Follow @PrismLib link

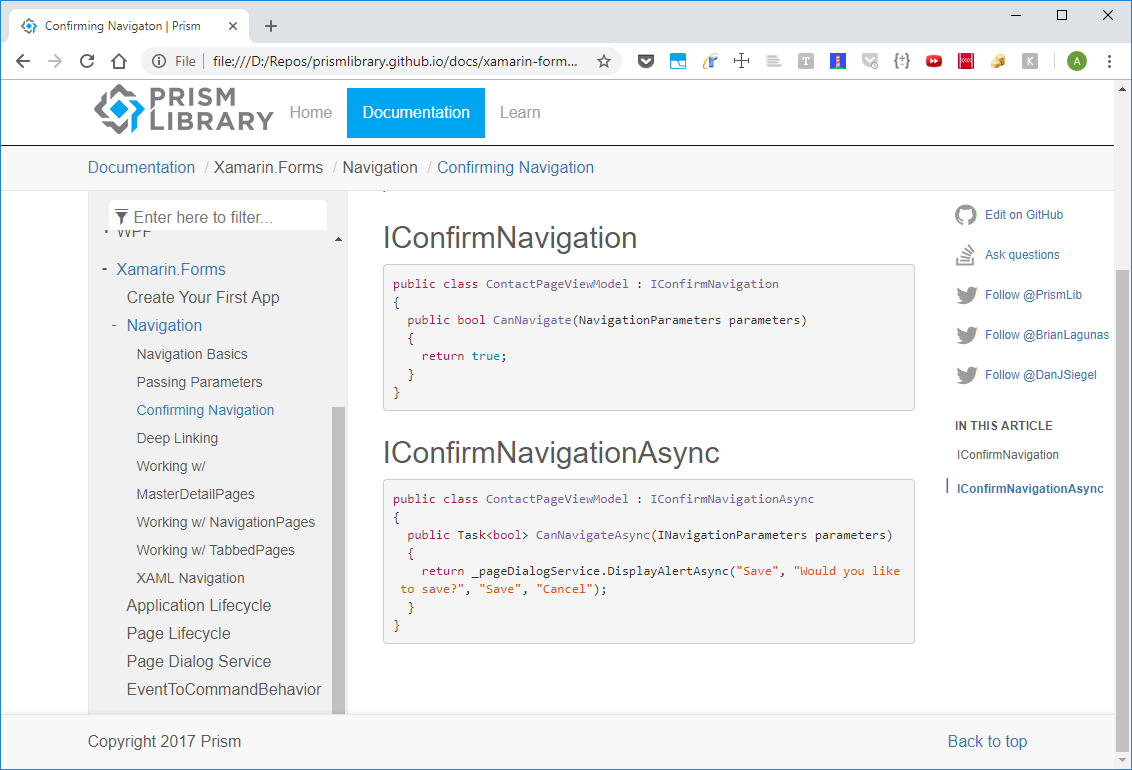[x=1033, y=295]
